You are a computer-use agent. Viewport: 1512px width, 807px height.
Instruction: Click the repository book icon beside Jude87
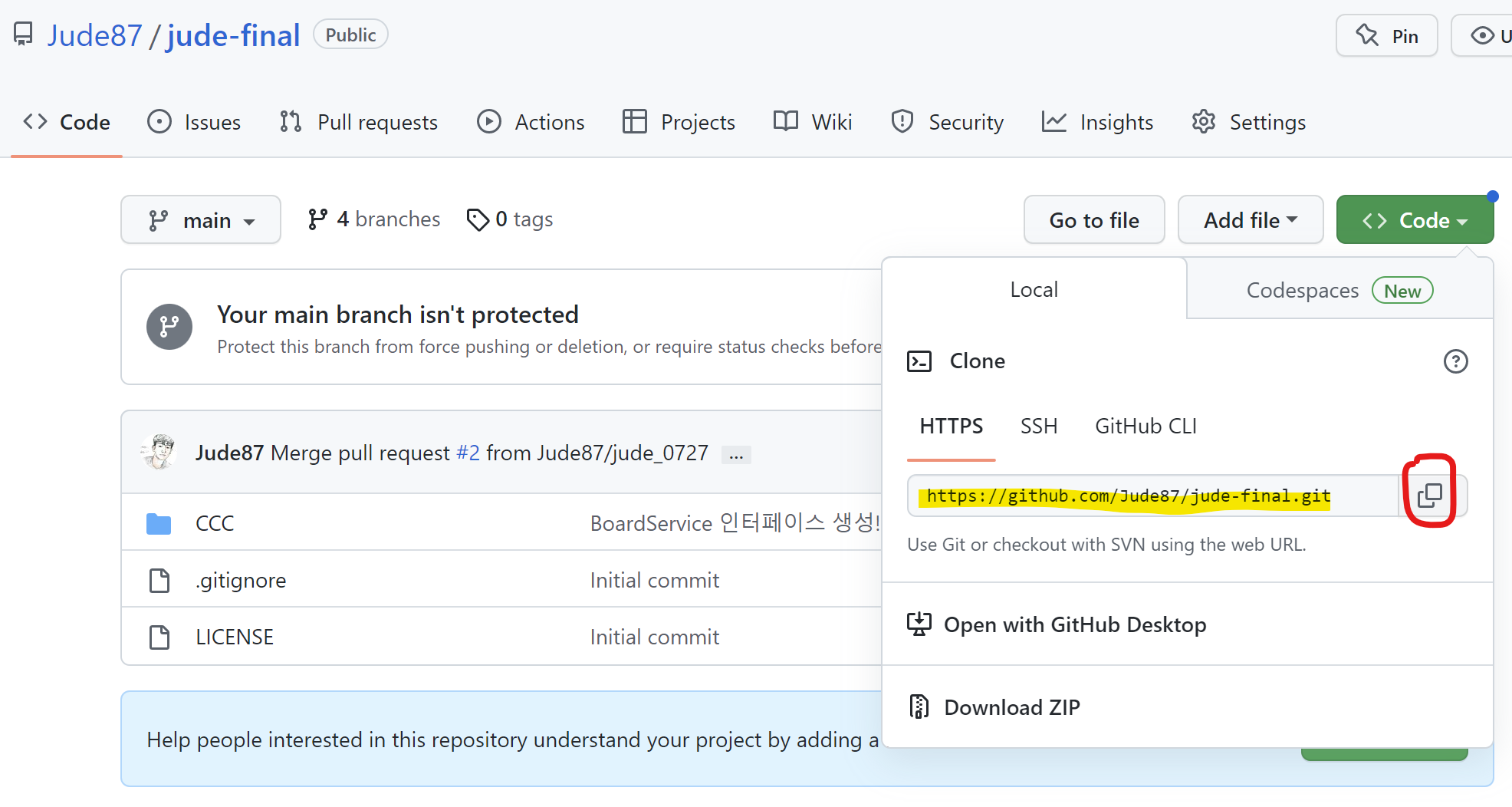coord(22,34)
